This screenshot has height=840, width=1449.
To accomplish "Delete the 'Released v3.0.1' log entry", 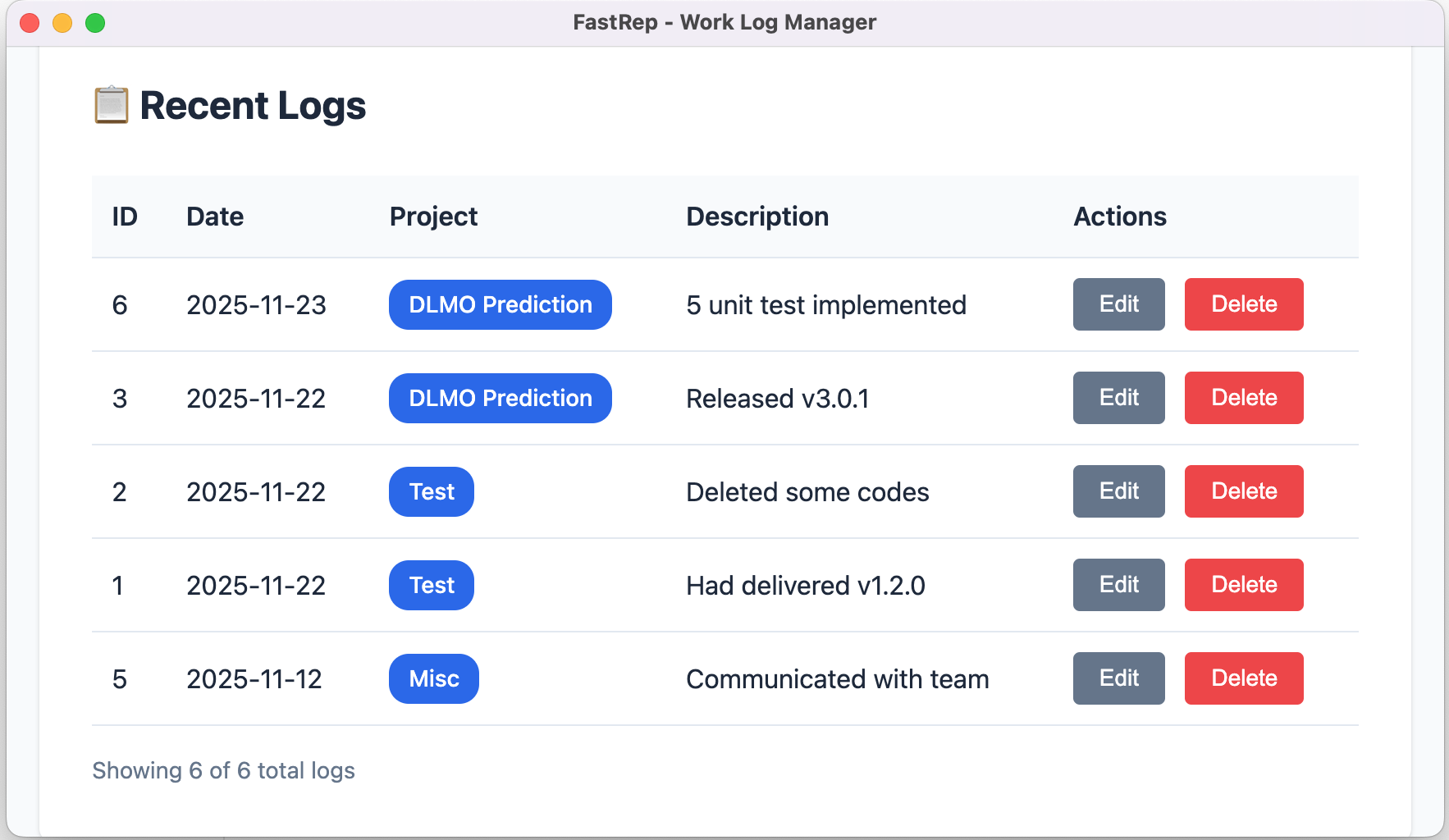I will point(1243,398).
